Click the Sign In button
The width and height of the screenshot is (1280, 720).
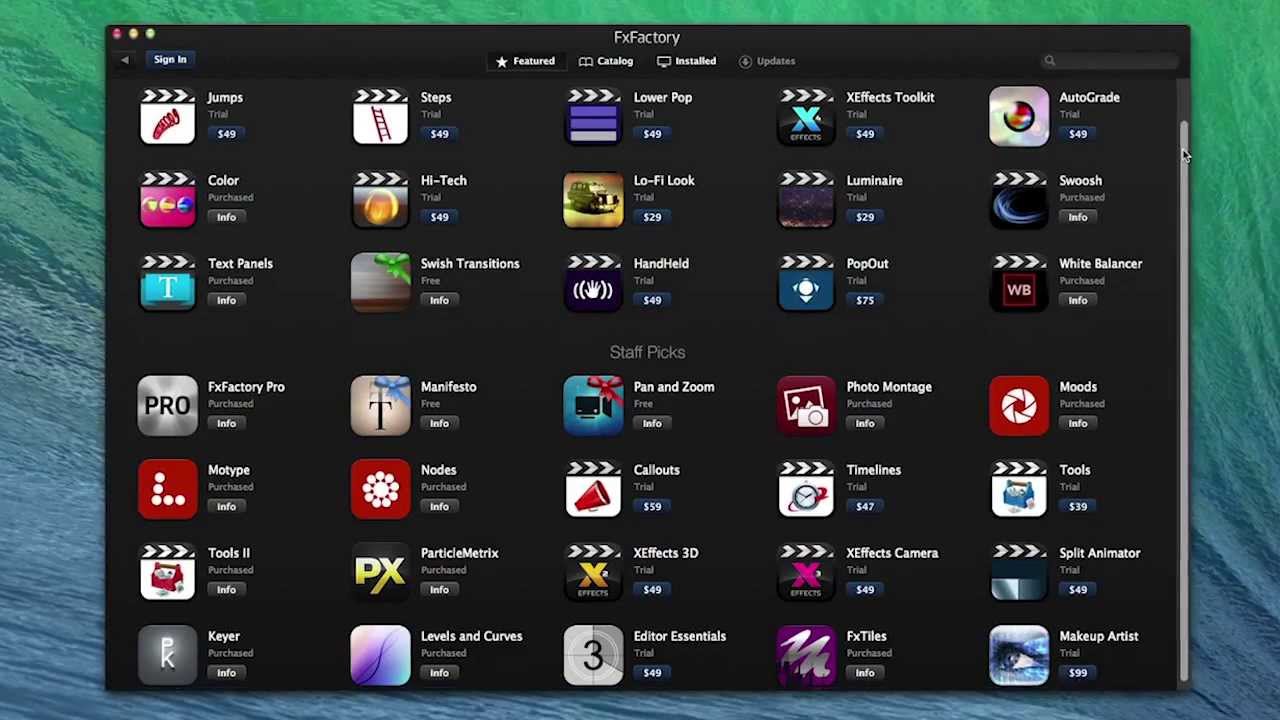pyautogui.click(x=170, y=59)
